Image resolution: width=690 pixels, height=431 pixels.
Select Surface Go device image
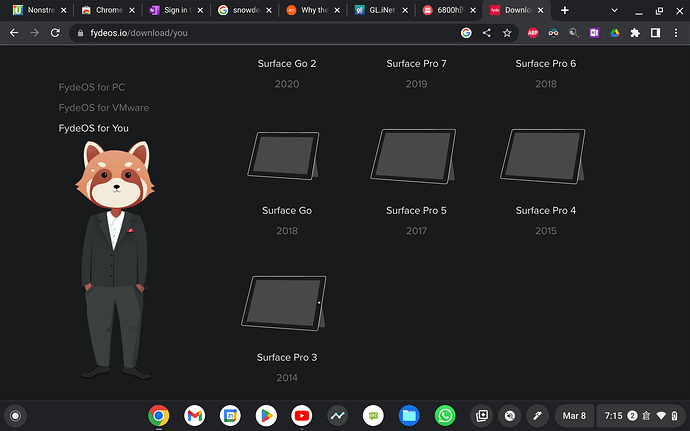click(284, 155)
